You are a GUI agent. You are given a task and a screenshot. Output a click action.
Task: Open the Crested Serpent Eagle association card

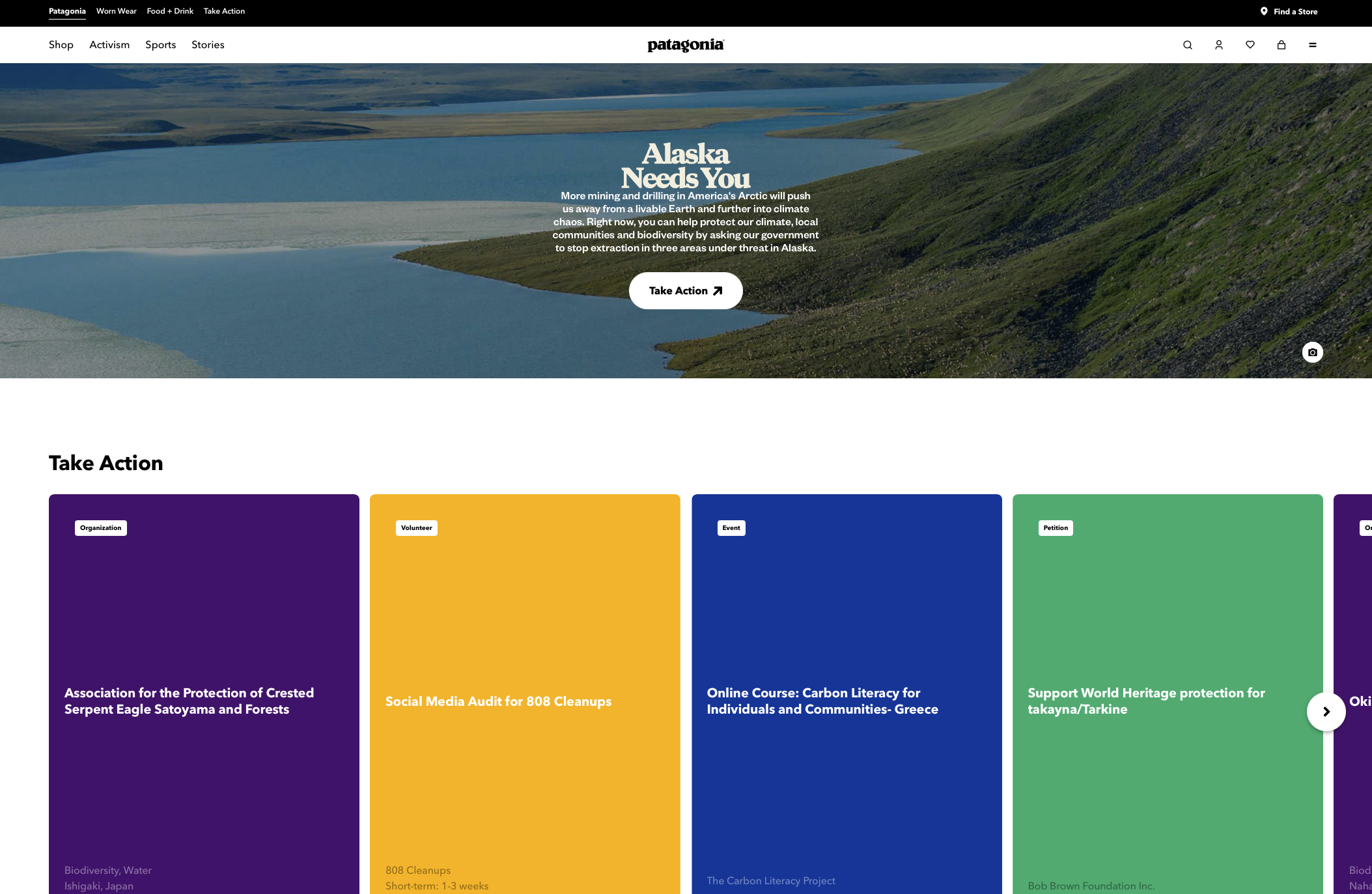coord(204,694)
